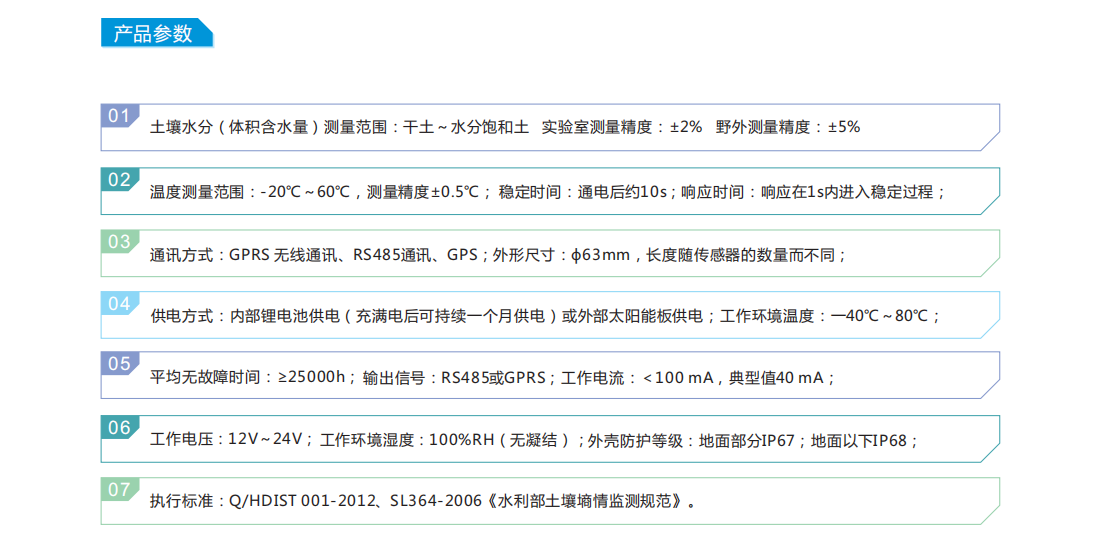1100x540 pixels.
Task: Select the 03 green number badge
Action: [119, 242]
